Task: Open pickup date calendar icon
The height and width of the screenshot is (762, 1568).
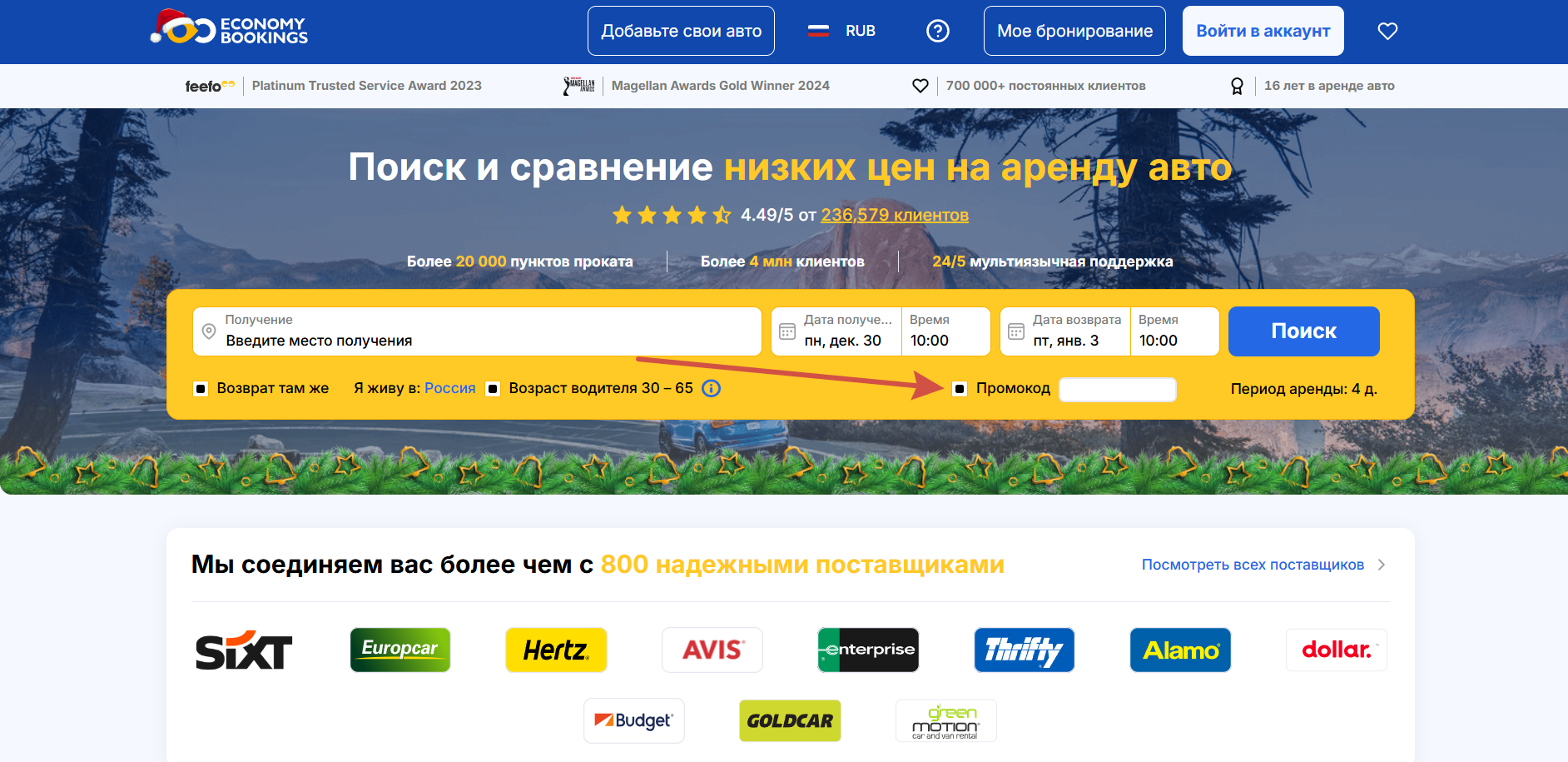Action: 787,331
